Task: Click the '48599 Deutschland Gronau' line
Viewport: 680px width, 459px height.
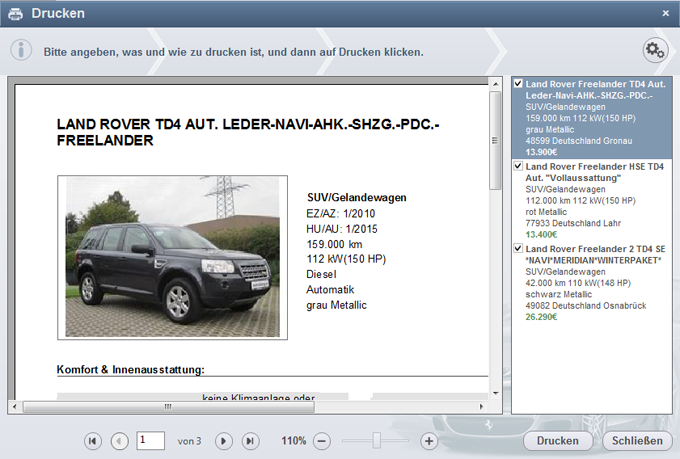Action: [x=579, y=141]
